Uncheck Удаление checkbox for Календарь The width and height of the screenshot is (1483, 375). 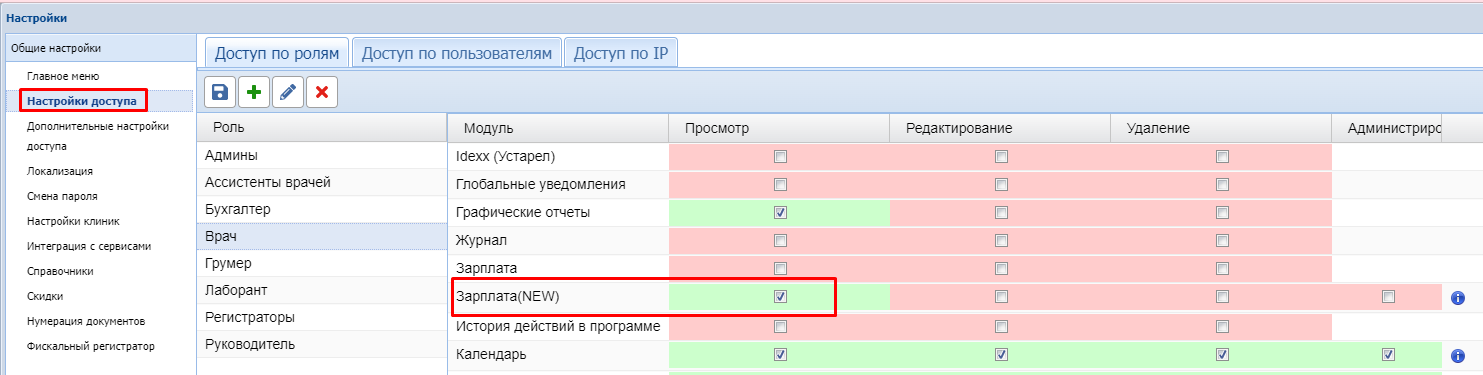tap(1221, 354)
